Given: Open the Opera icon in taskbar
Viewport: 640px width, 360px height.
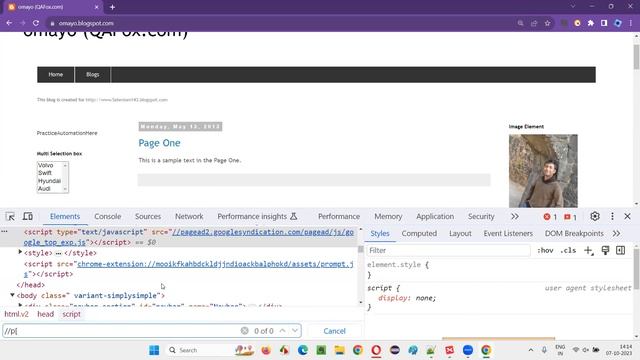Looking at the screenshot, I should click(x=376, y=350).
